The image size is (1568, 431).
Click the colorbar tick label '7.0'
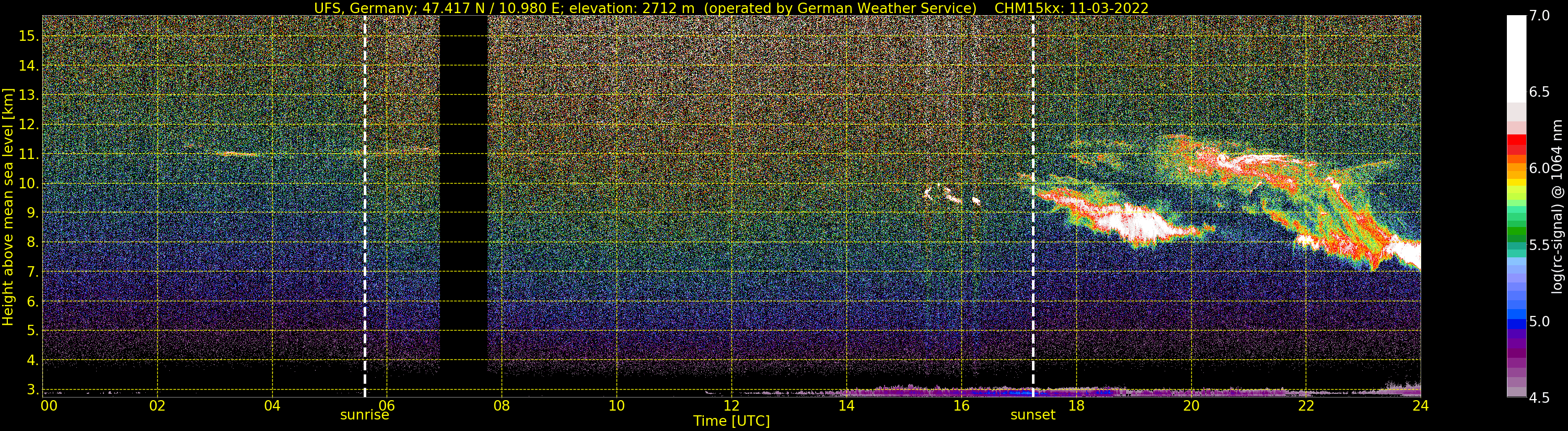tap(1539, 15)
